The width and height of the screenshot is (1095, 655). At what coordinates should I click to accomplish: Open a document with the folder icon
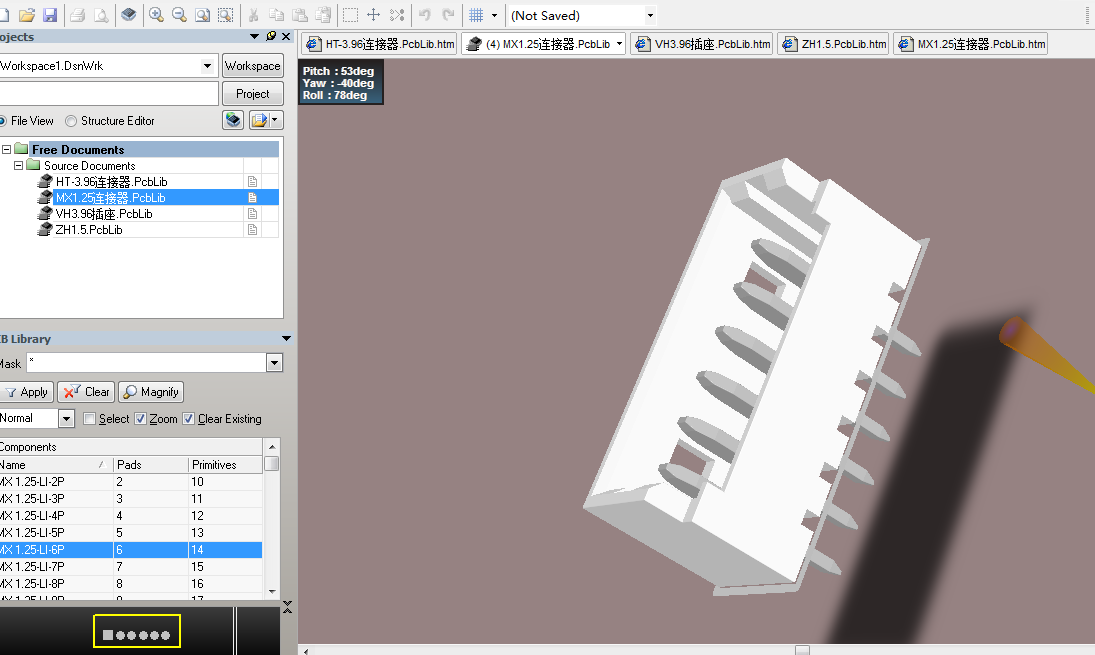pyautogui.click(x=27, y=15)
